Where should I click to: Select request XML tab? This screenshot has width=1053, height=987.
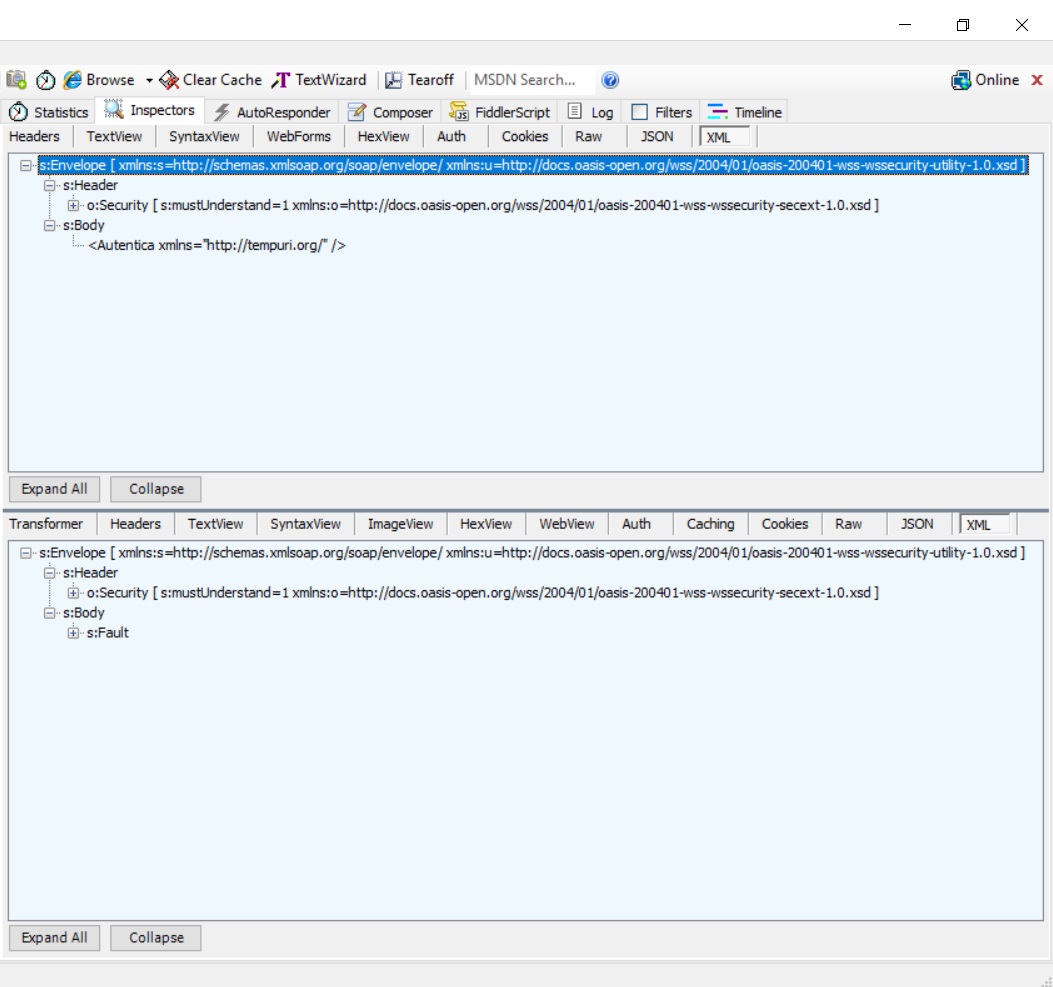725,137
